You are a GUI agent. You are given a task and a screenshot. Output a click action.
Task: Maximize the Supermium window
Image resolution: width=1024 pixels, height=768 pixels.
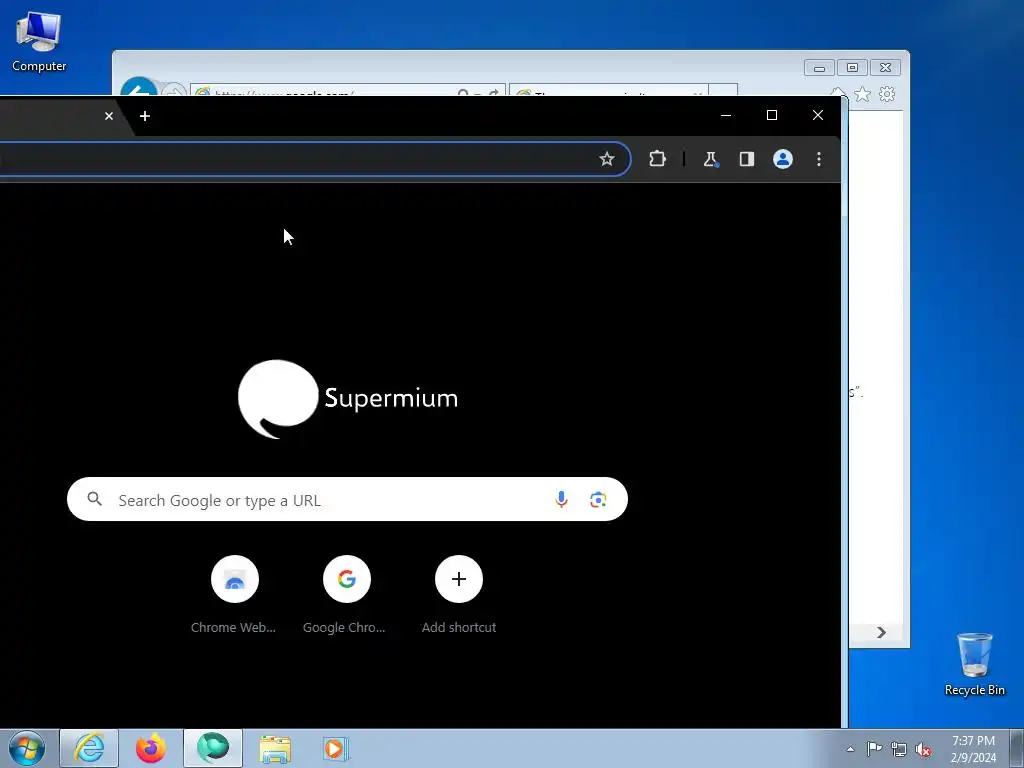click(x=771, y=116)
